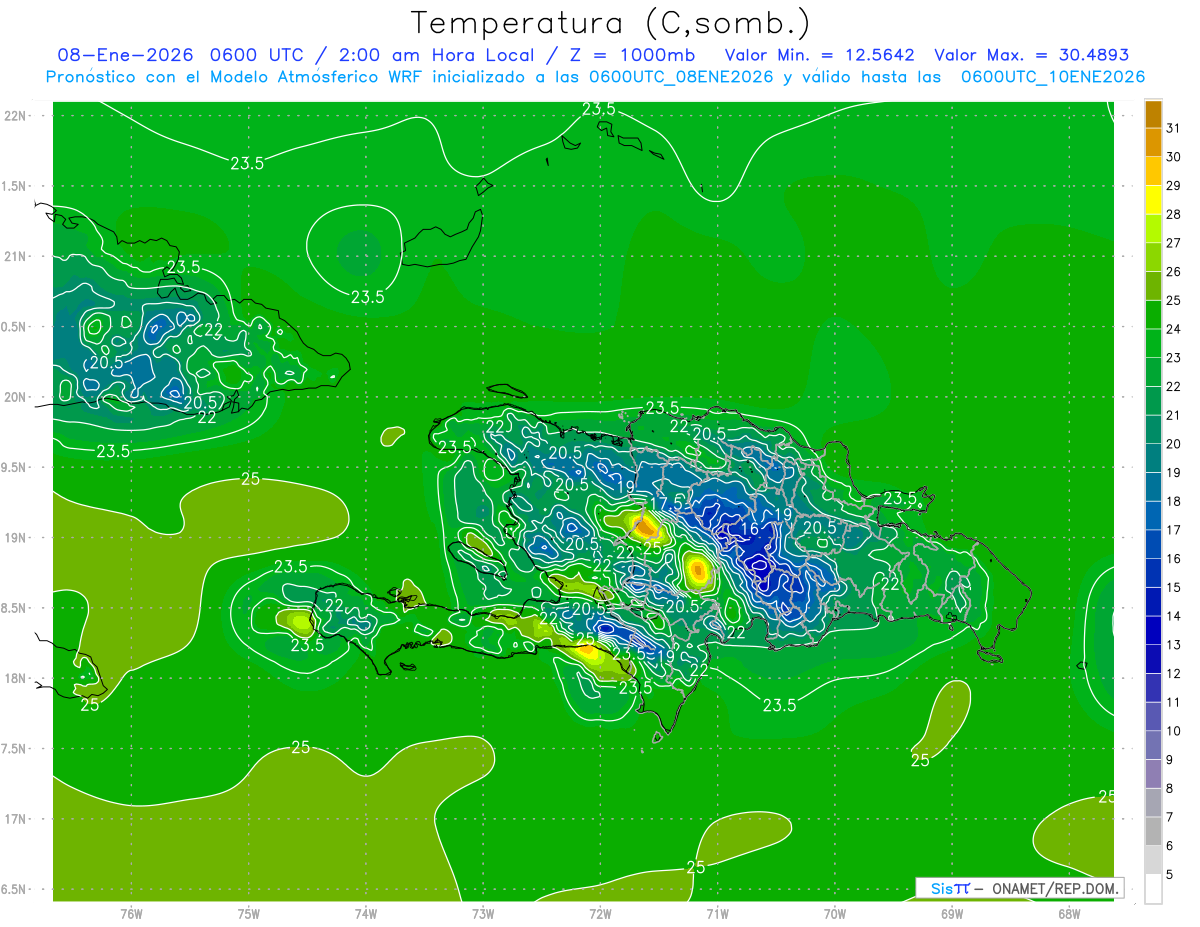Viewport: 1200px width, 927px height.
Task: Click the legend label "15" on color scale
Action: [x=1173, y=587]
